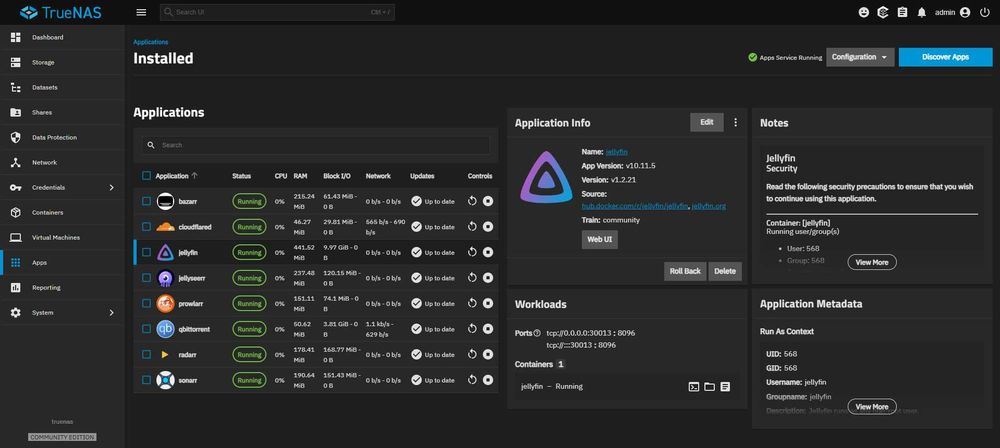Screen dimensions: 1000x448
Task: Open the hub.docker.com jellyfin source link
Action: (x=635, y=206)
